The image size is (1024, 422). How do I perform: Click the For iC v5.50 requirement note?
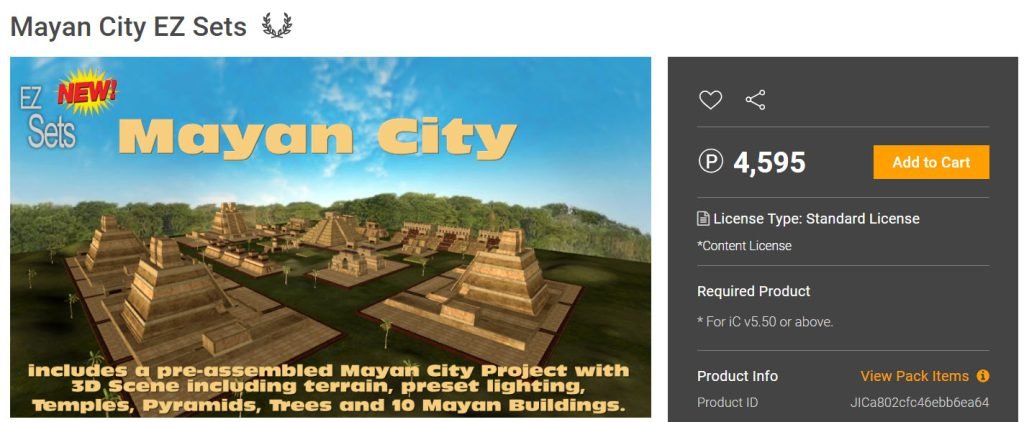[765, 321]
